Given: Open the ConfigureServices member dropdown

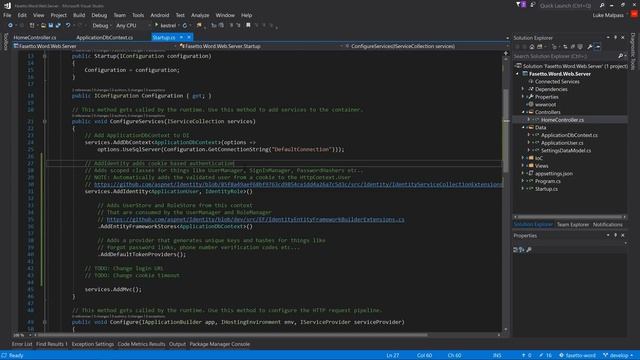Looking at the screenshot, I should (424, 46).
